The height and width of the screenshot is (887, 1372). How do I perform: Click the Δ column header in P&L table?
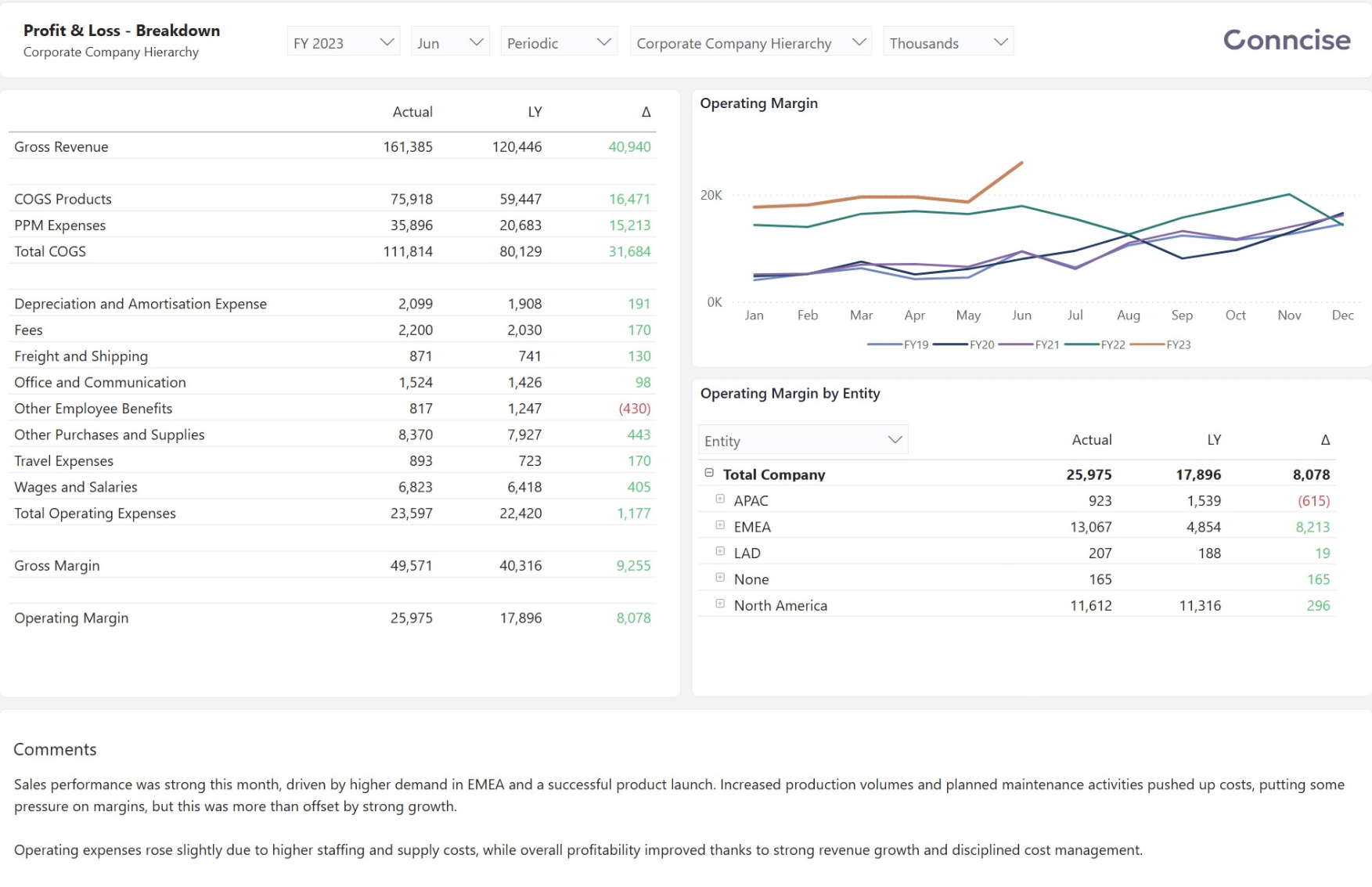[646, 112]
